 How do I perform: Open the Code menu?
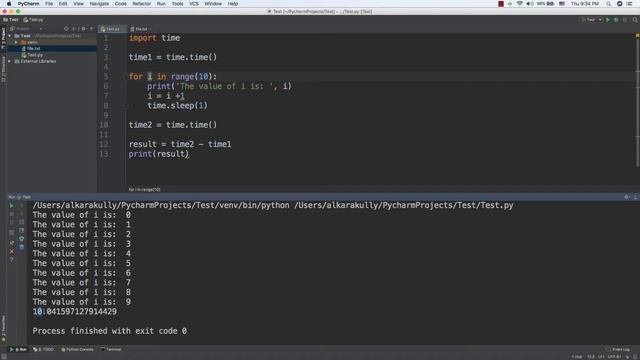point(120,4)
